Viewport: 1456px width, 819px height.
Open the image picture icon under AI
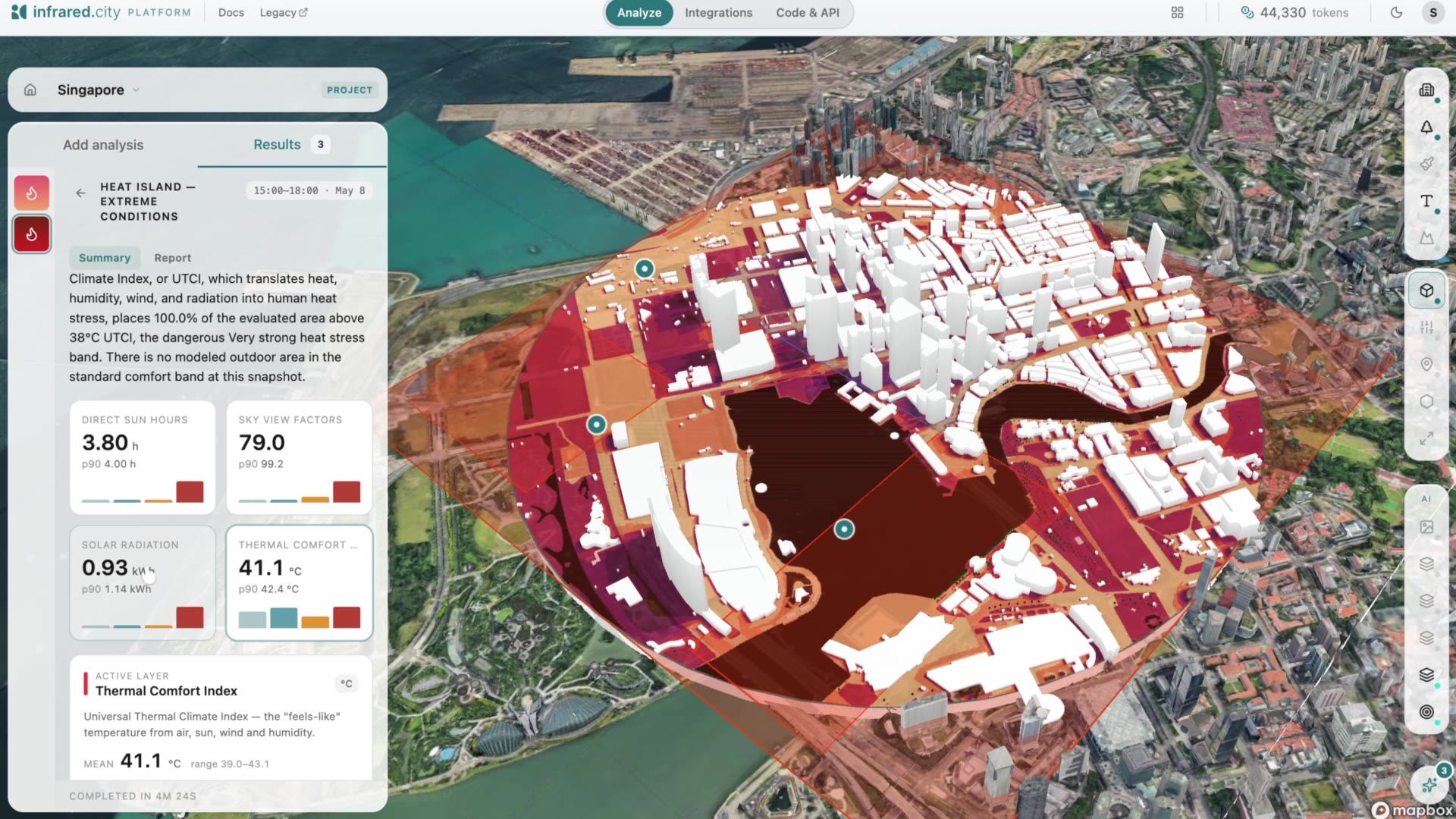point(1426,527)
